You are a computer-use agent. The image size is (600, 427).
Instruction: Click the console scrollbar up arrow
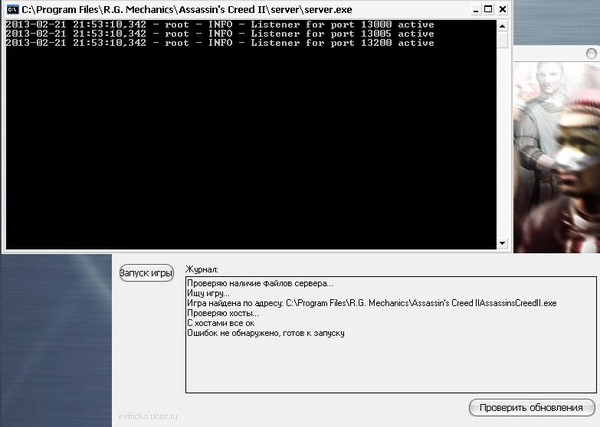(504, 25)
